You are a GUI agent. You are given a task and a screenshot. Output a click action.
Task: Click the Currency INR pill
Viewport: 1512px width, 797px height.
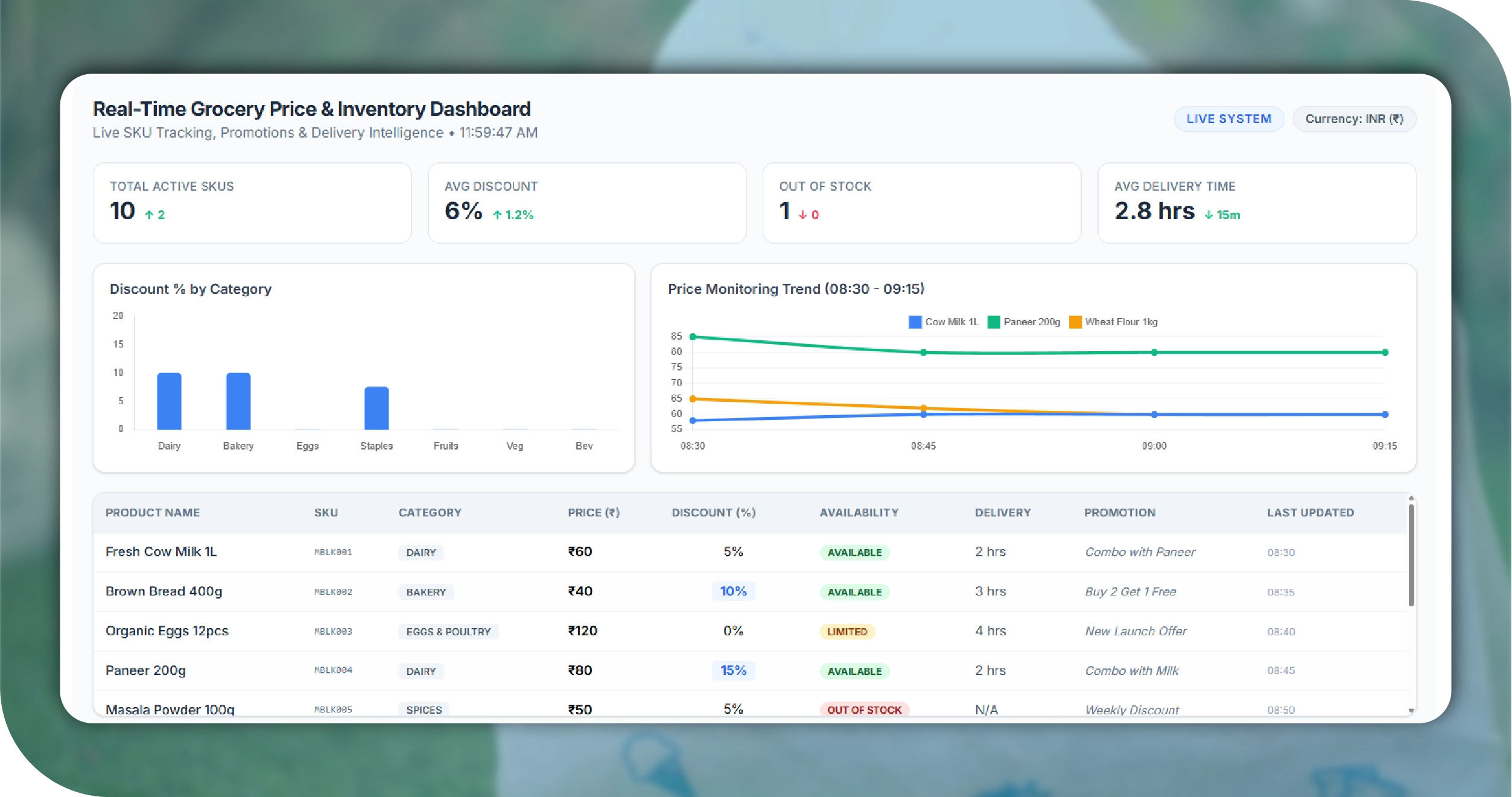[1354, 119]
